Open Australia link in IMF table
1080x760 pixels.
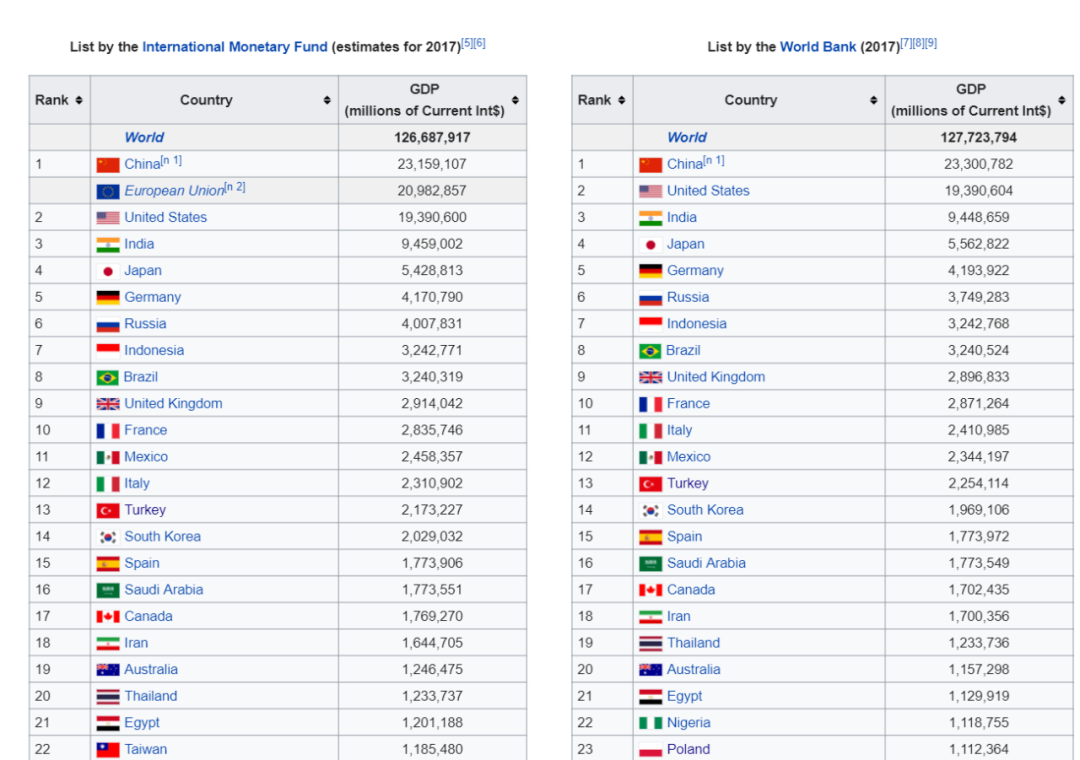coord(151,670)
